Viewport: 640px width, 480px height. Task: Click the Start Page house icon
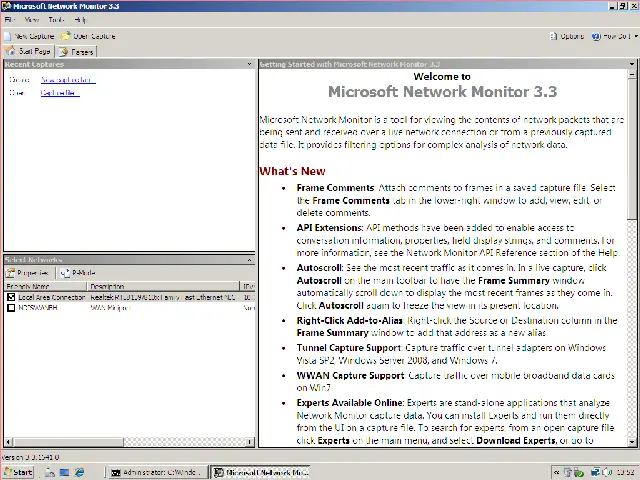click(x=11, y=51)
